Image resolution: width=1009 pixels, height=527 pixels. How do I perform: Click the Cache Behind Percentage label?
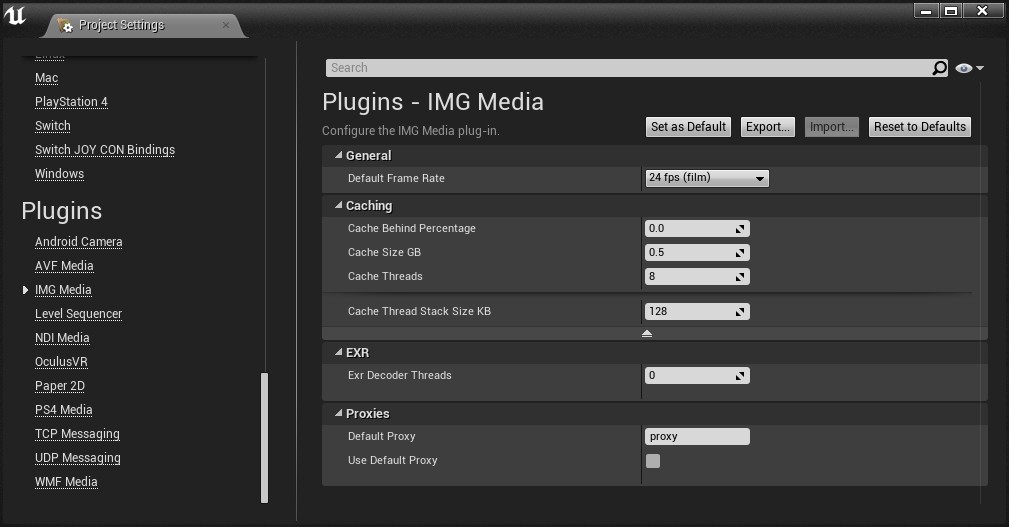(x=412, y=228)
